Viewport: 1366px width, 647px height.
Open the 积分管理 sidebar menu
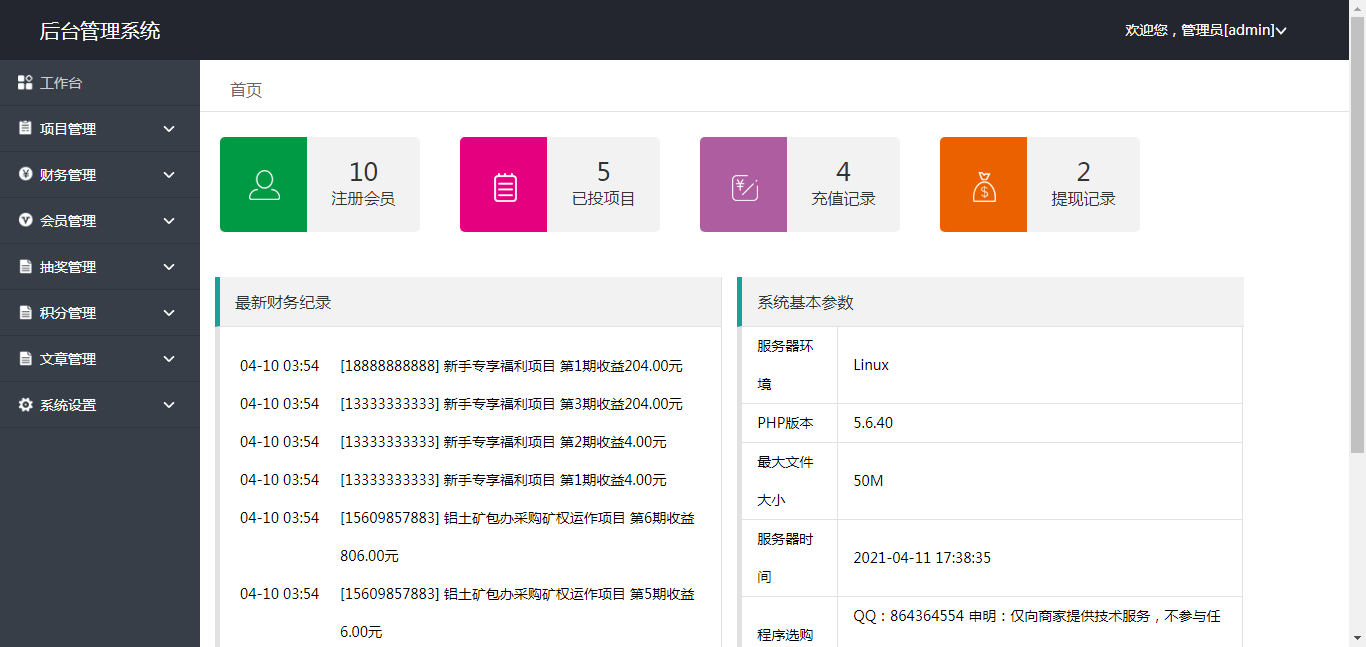68,313
